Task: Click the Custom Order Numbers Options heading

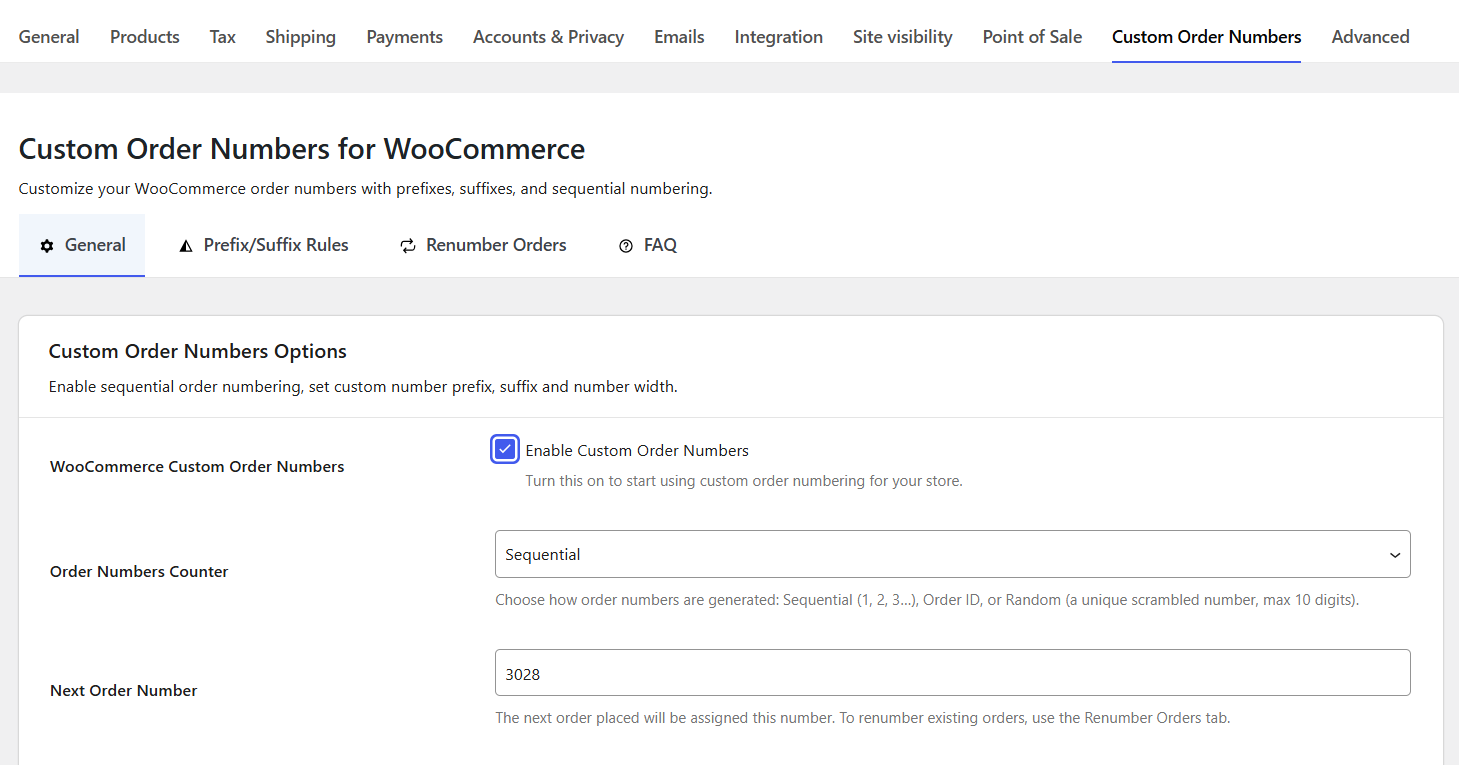Action: click(x=198, y=351)
